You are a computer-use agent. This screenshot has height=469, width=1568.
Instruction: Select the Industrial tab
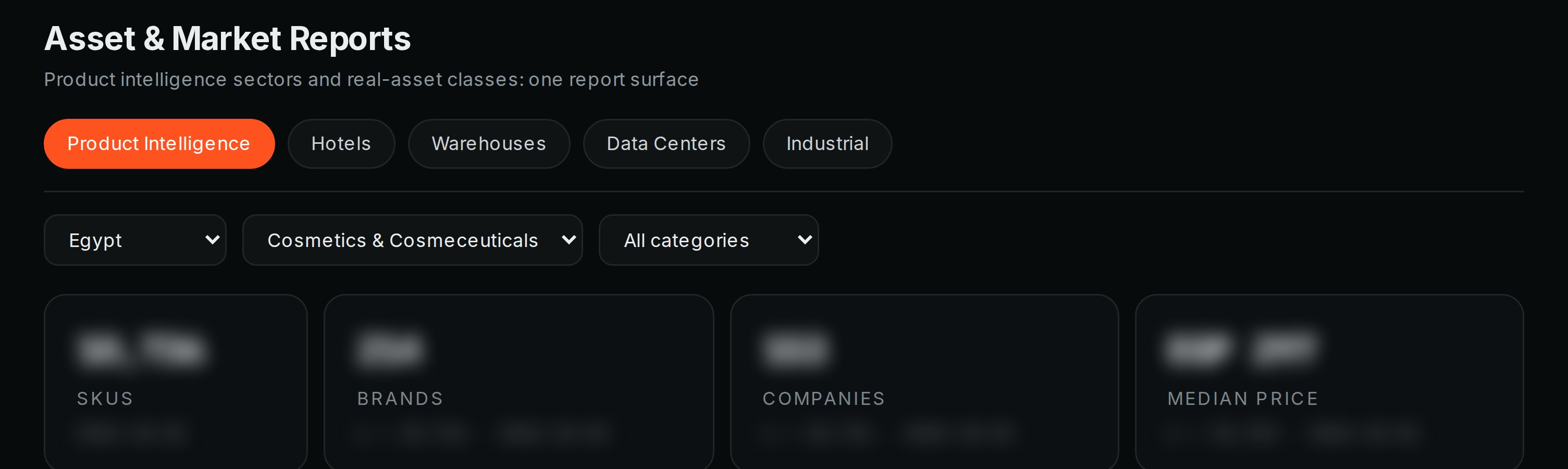(x=827, y=144)
